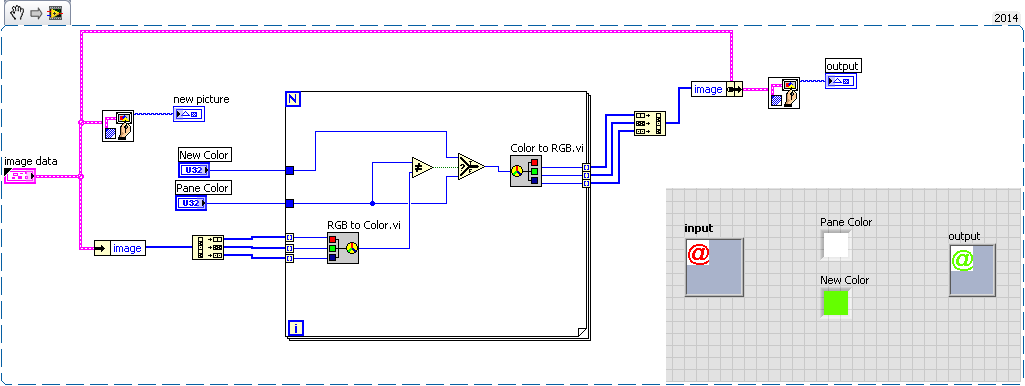The image size is (1025, 386).
Task: Pick the green New Color swatch
Action: click(836, 302)
